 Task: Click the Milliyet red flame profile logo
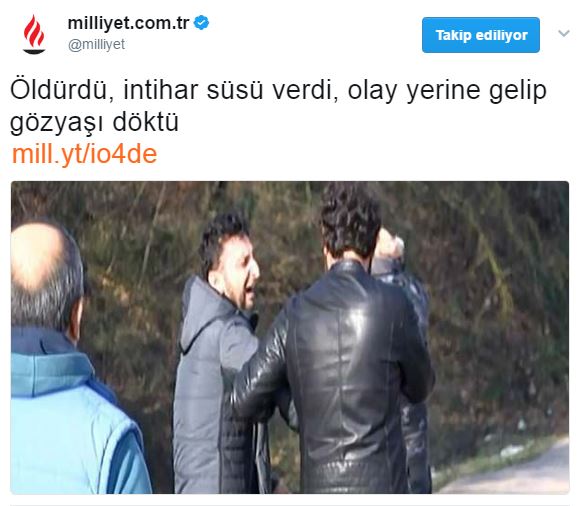[x=34, y=34]
